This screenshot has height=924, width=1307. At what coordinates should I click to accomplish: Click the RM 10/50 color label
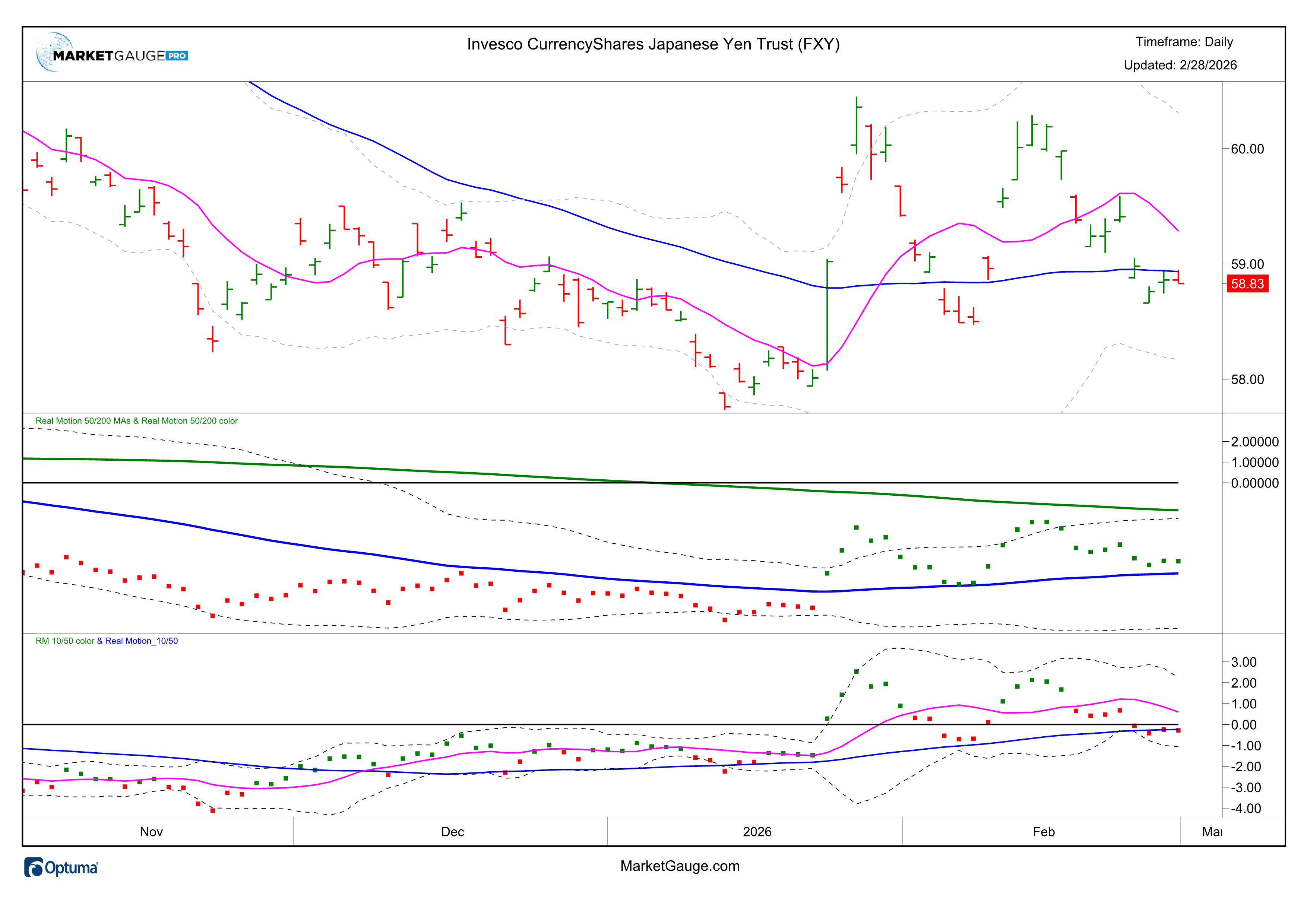65,641
